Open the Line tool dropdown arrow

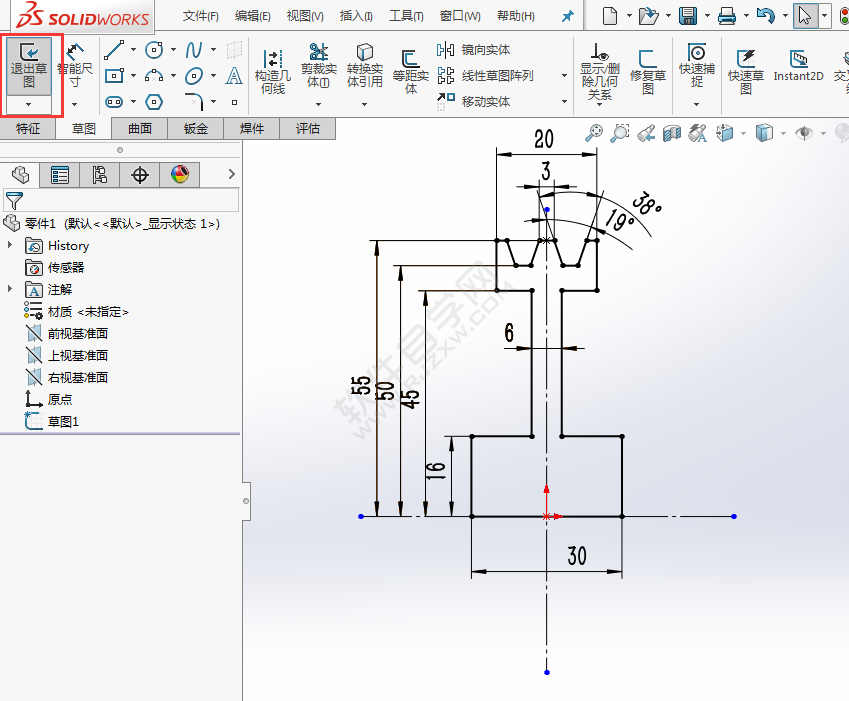(133, 50)
